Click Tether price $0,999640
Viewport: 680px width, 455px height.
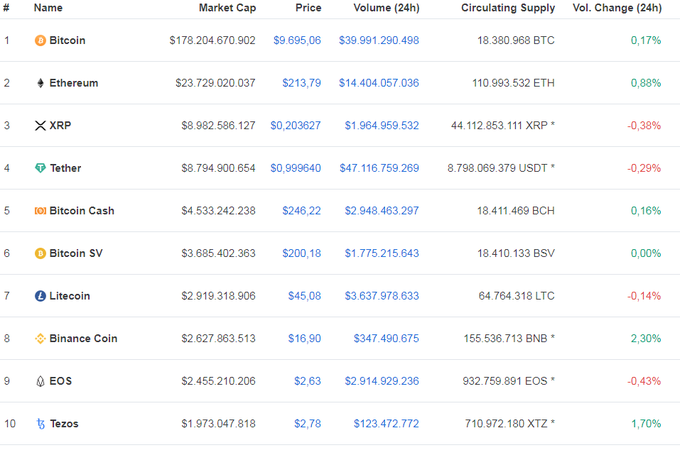click(296, 168)
